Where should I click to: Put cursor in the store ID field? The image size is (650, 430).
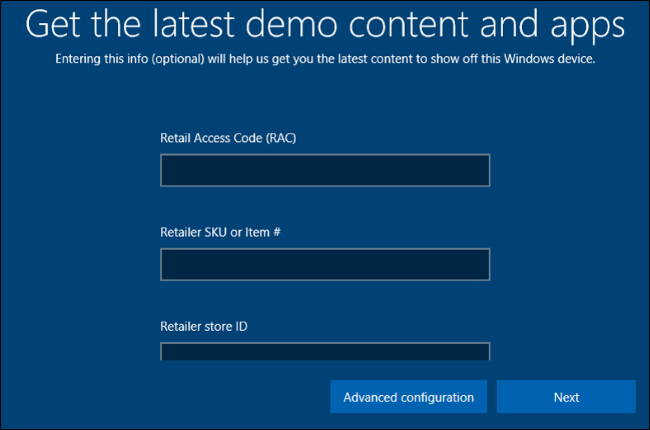click(x=324, y=351)
